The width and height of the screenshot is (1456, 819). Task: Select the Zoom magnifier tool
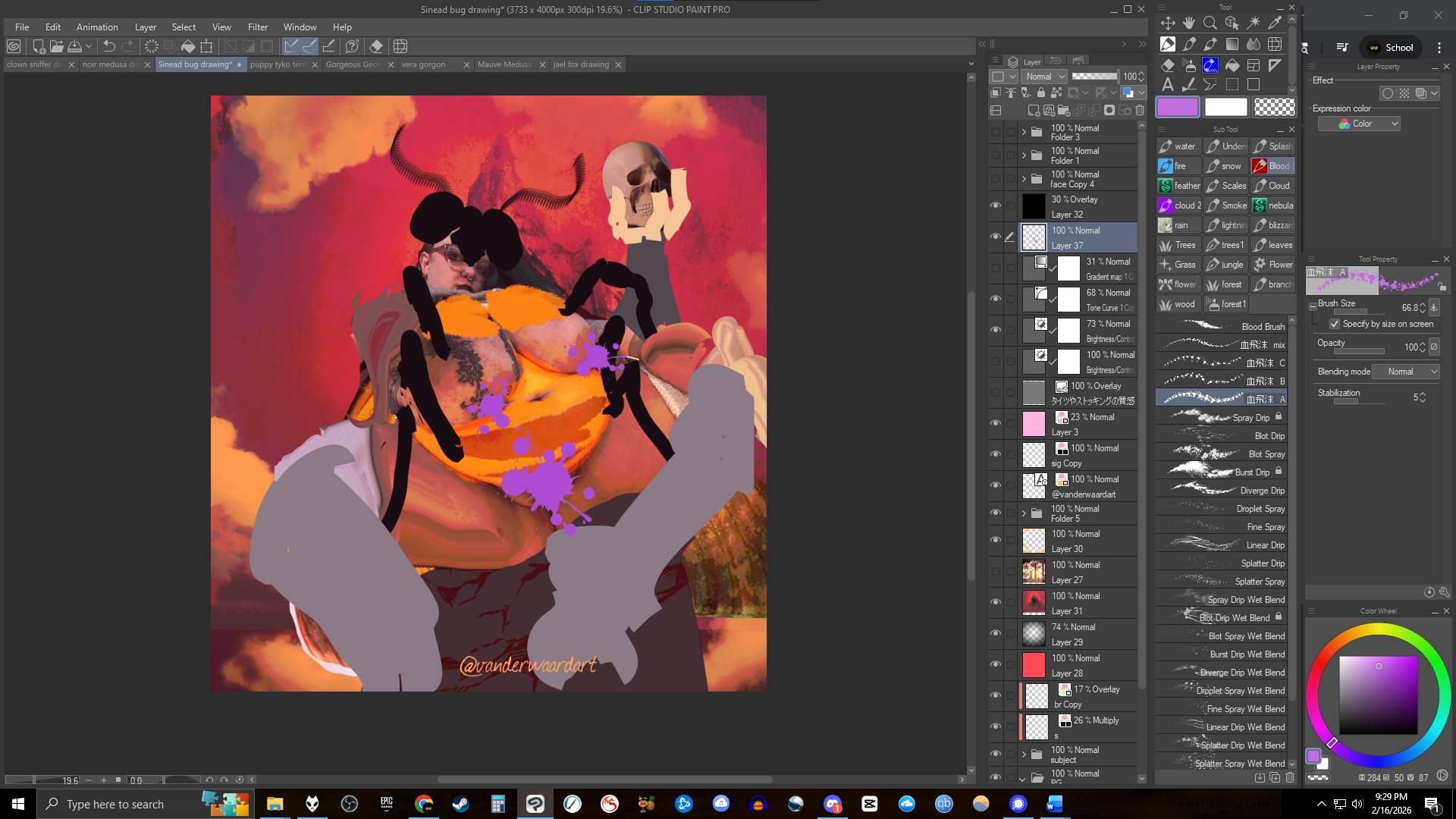click(x=1210, y=23)
